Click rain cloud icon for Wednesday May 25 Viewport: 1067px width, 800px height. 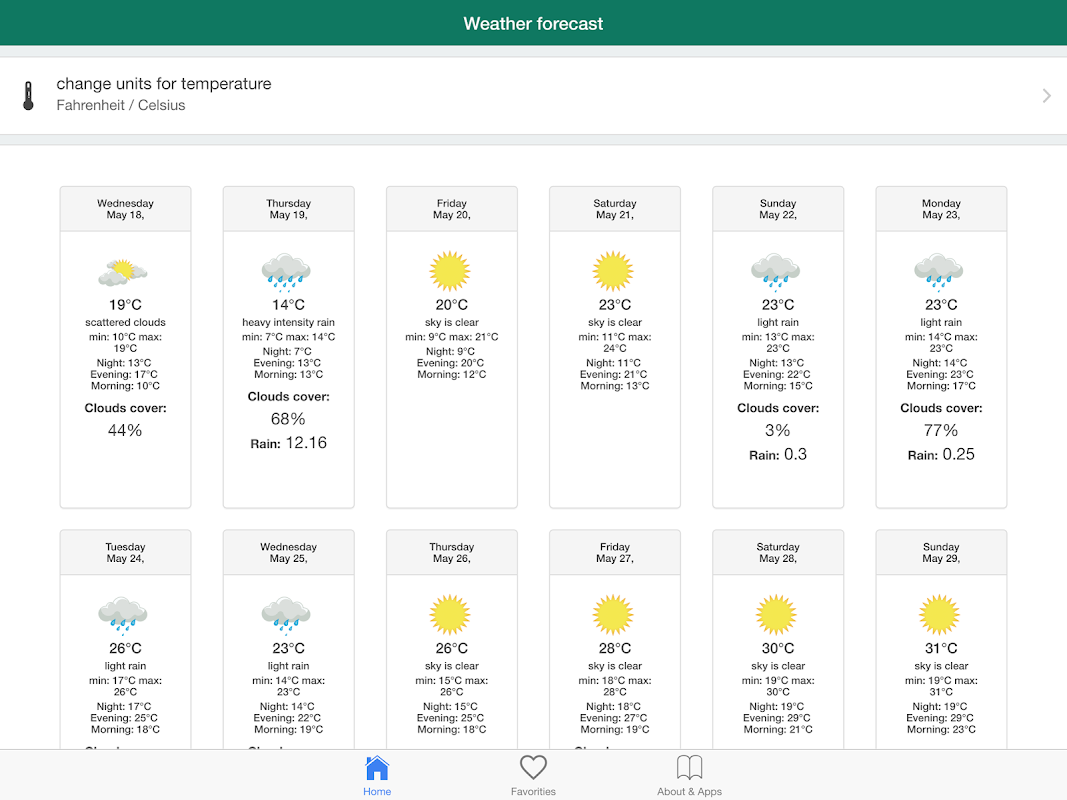[286, 615]
